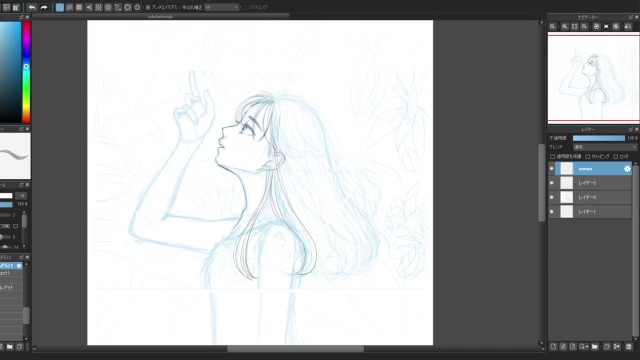Pick a shade in color square
The image size is (640, 360).
point(10,72)
